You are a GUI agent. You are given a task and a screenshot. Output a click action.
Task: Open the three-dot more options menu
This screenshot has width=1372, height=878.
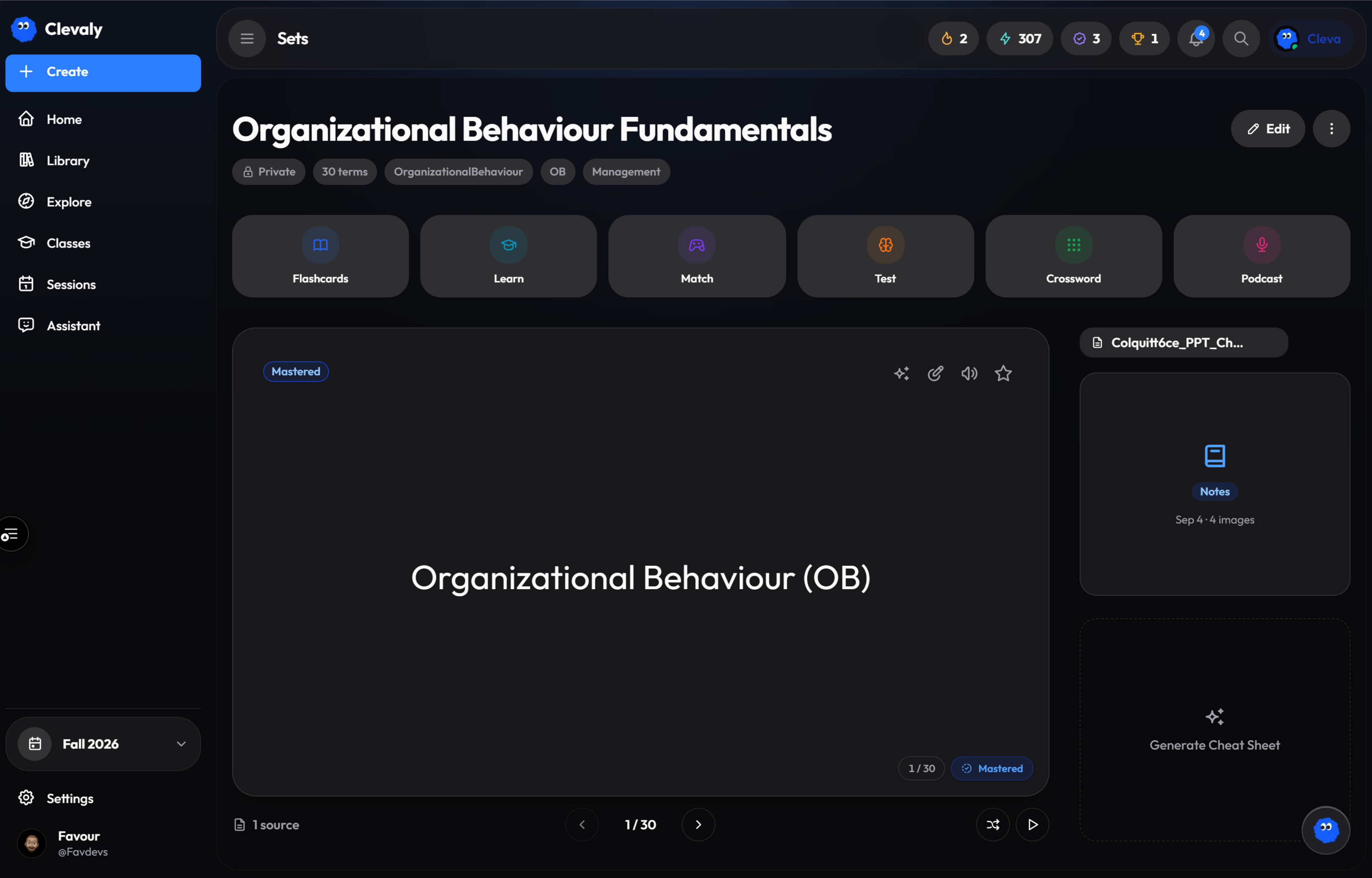[x=1331, y=129]
